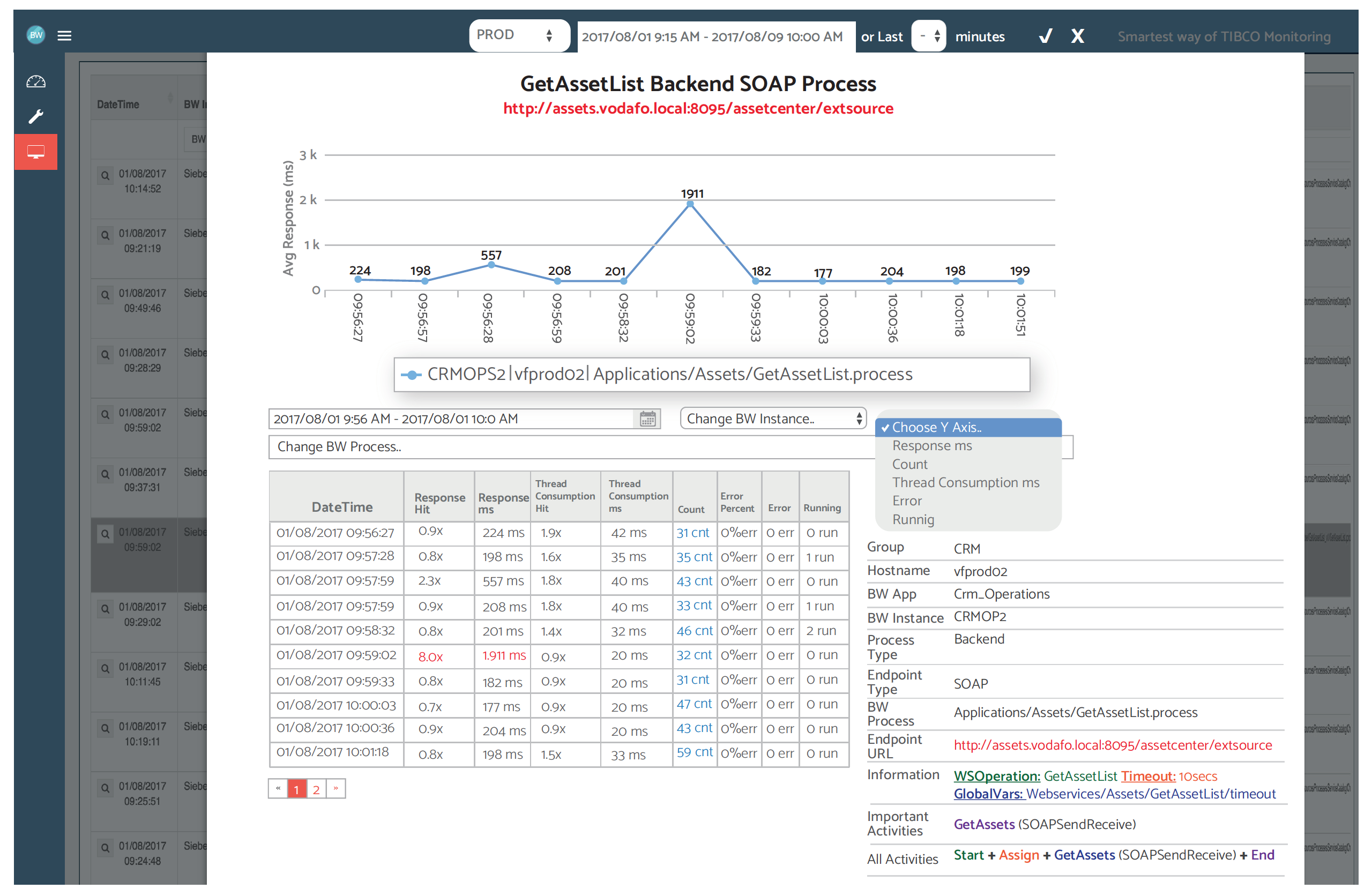Open the calendar picker beside the chart date range
This screenshot has width=1372, height=896.
648,419
